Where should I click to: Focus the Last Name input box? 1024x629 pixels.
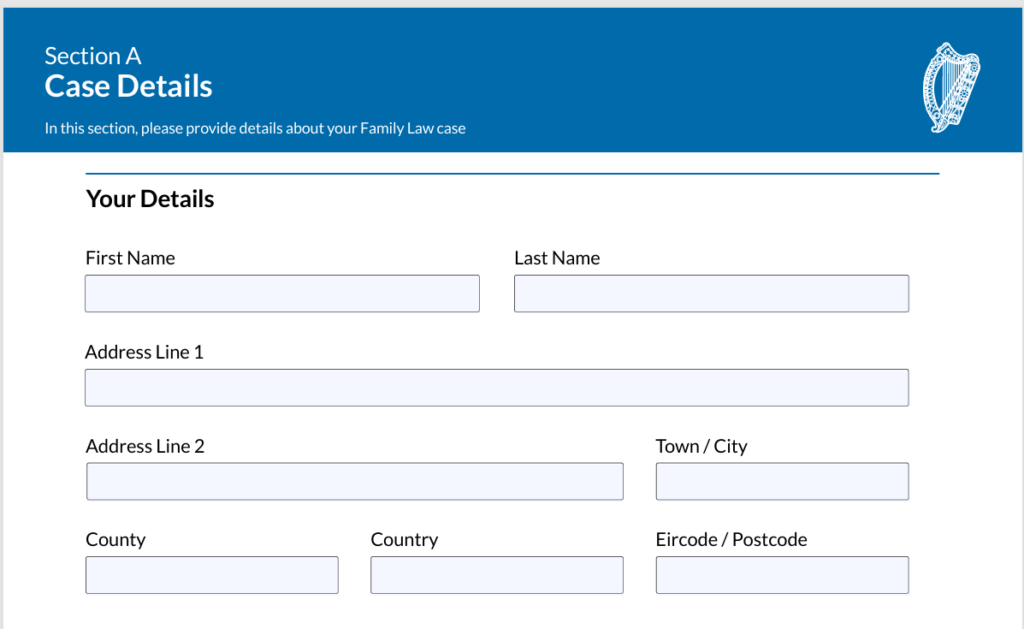[x=711, y=294]
